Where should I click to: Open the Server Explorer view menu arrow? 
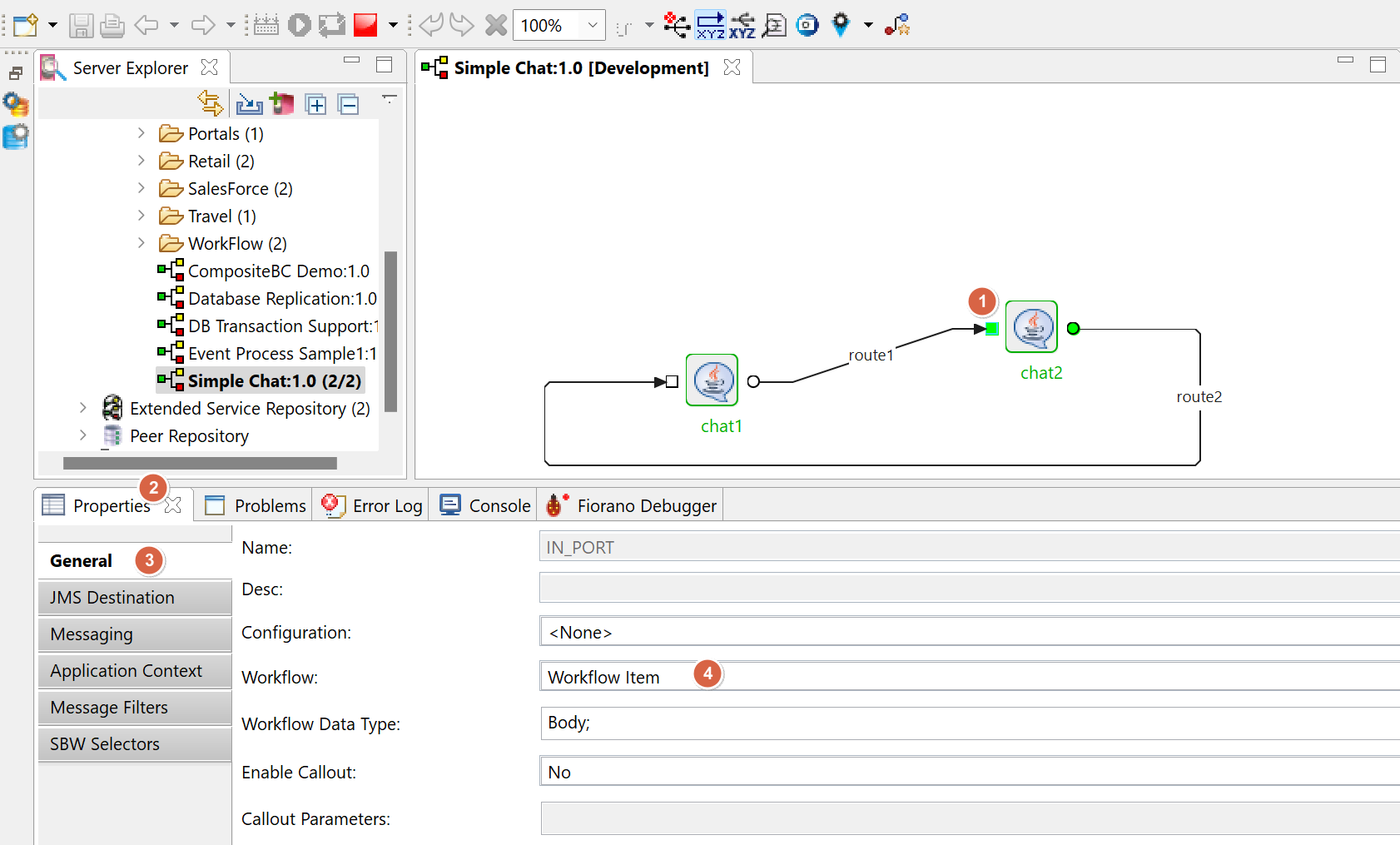click(x=389, y=98)
